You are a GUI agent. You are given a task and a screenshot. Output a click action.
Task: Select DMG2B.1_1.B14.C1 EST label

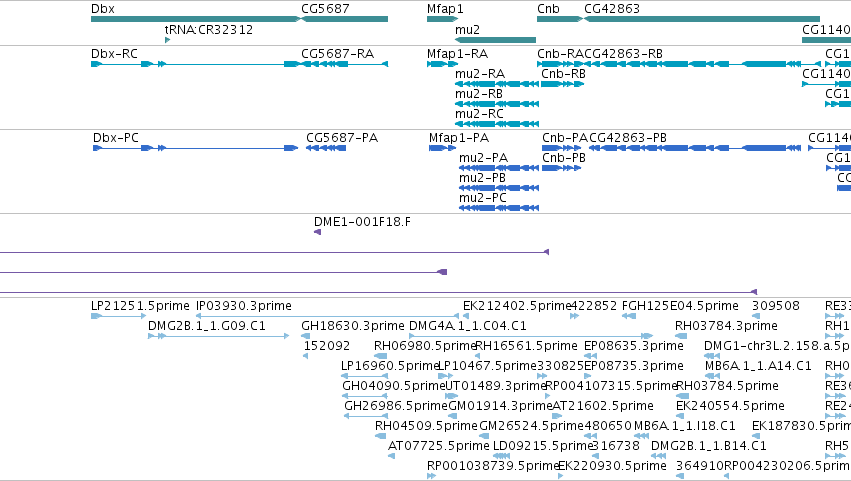708,446
